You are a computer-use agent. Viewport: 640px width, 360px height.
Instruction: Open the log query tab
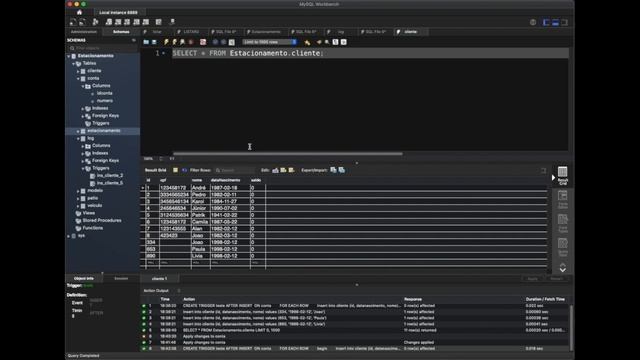tap(340, 32)
